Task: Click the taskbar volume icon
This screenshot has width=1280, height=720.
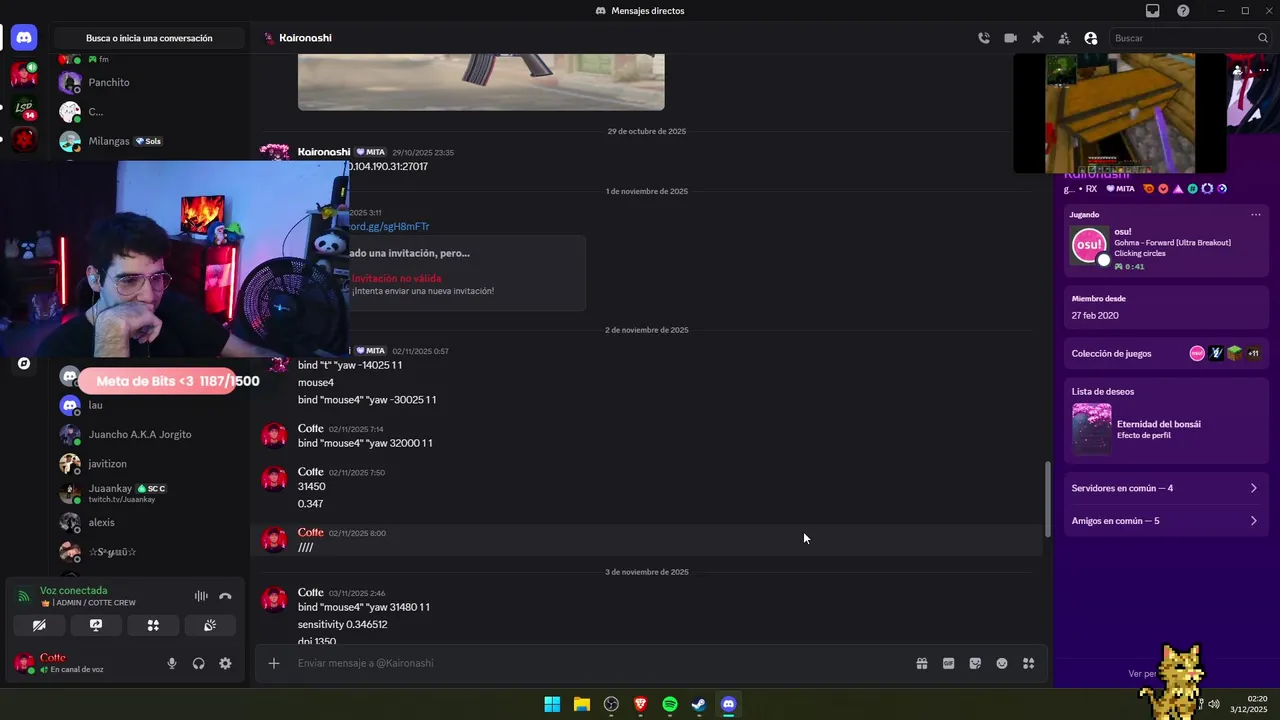Action: (x=1213, y=704)
